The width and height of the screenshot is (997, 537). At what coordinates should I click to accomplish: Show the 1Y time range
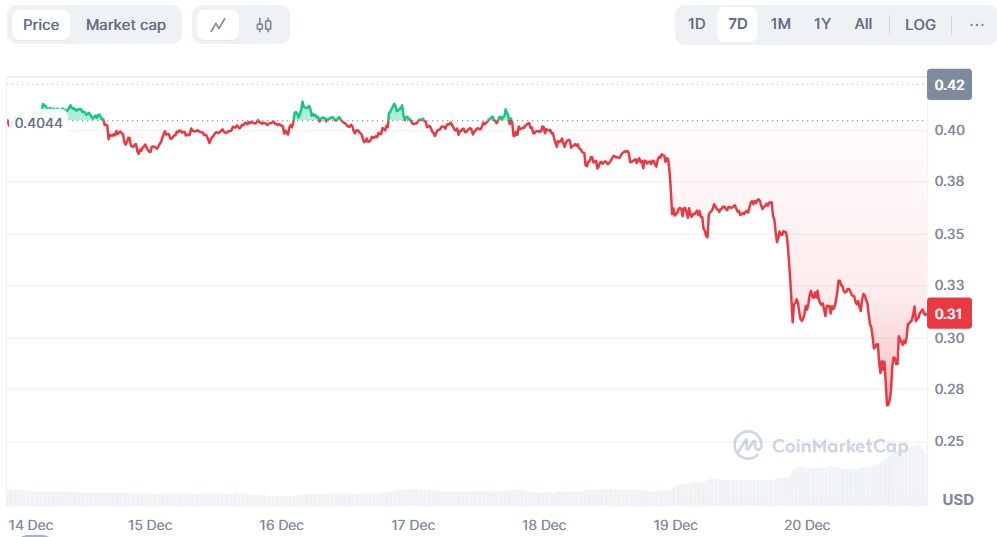coord(822,24)
